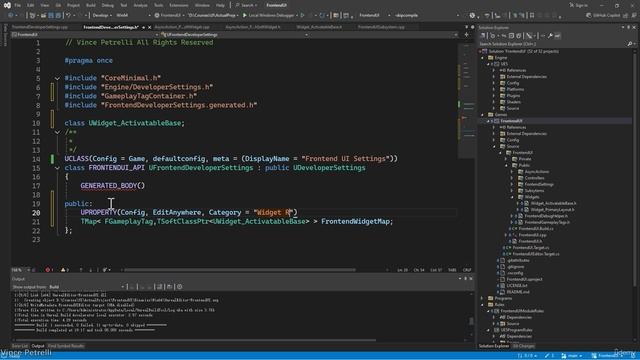The height and width of the screenshot is (360, 640).
Task: Open Show output from Build dropdown
Action: 87,287
